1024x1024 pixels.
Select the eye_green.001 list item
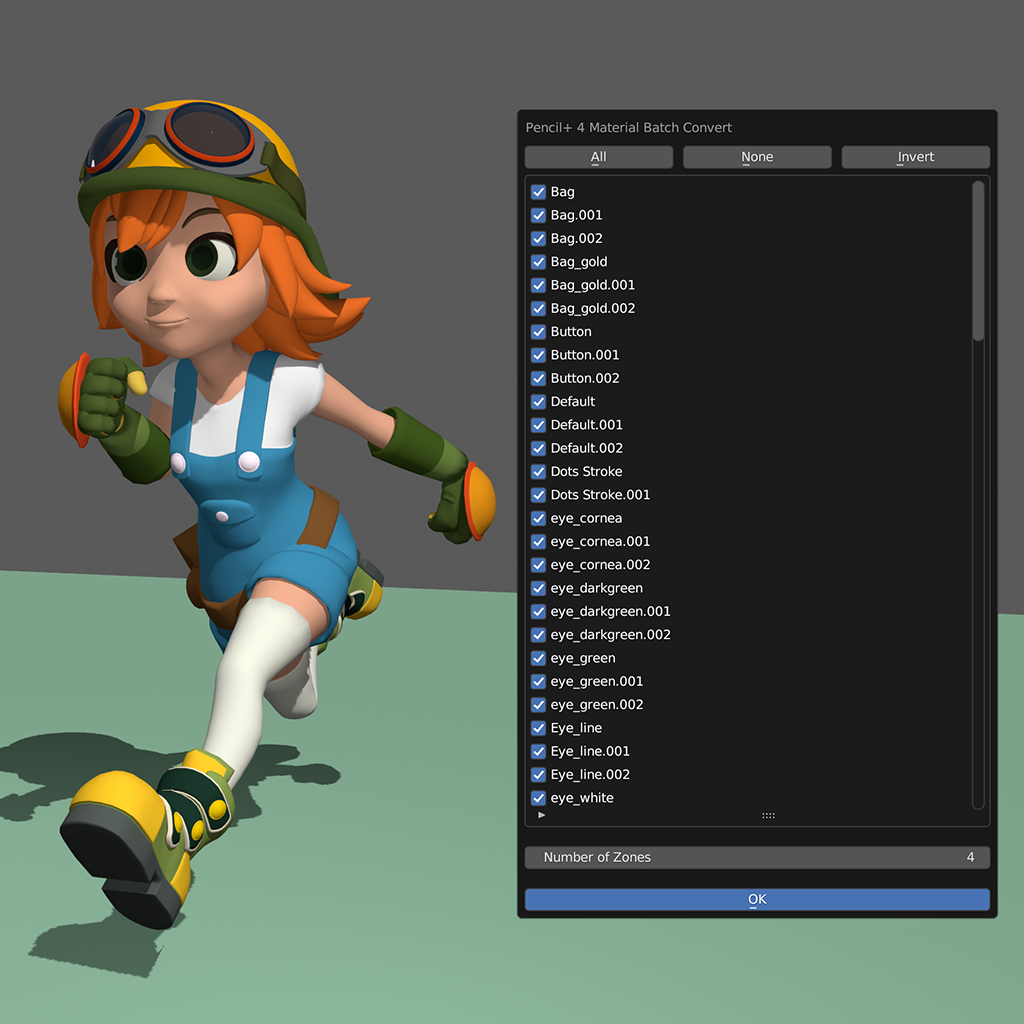597,681
